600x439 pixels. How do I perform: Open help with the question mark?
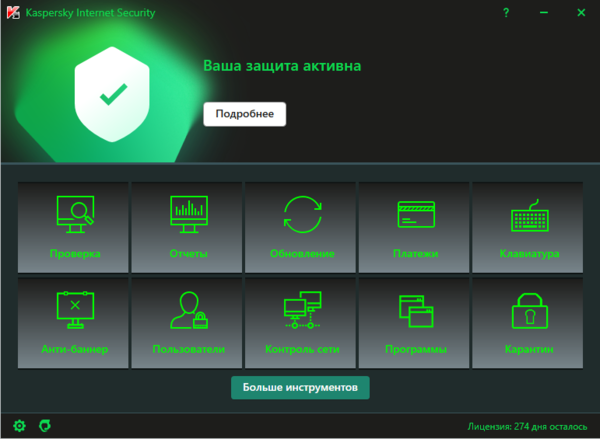pyautogui.click(x=506, y=13)
